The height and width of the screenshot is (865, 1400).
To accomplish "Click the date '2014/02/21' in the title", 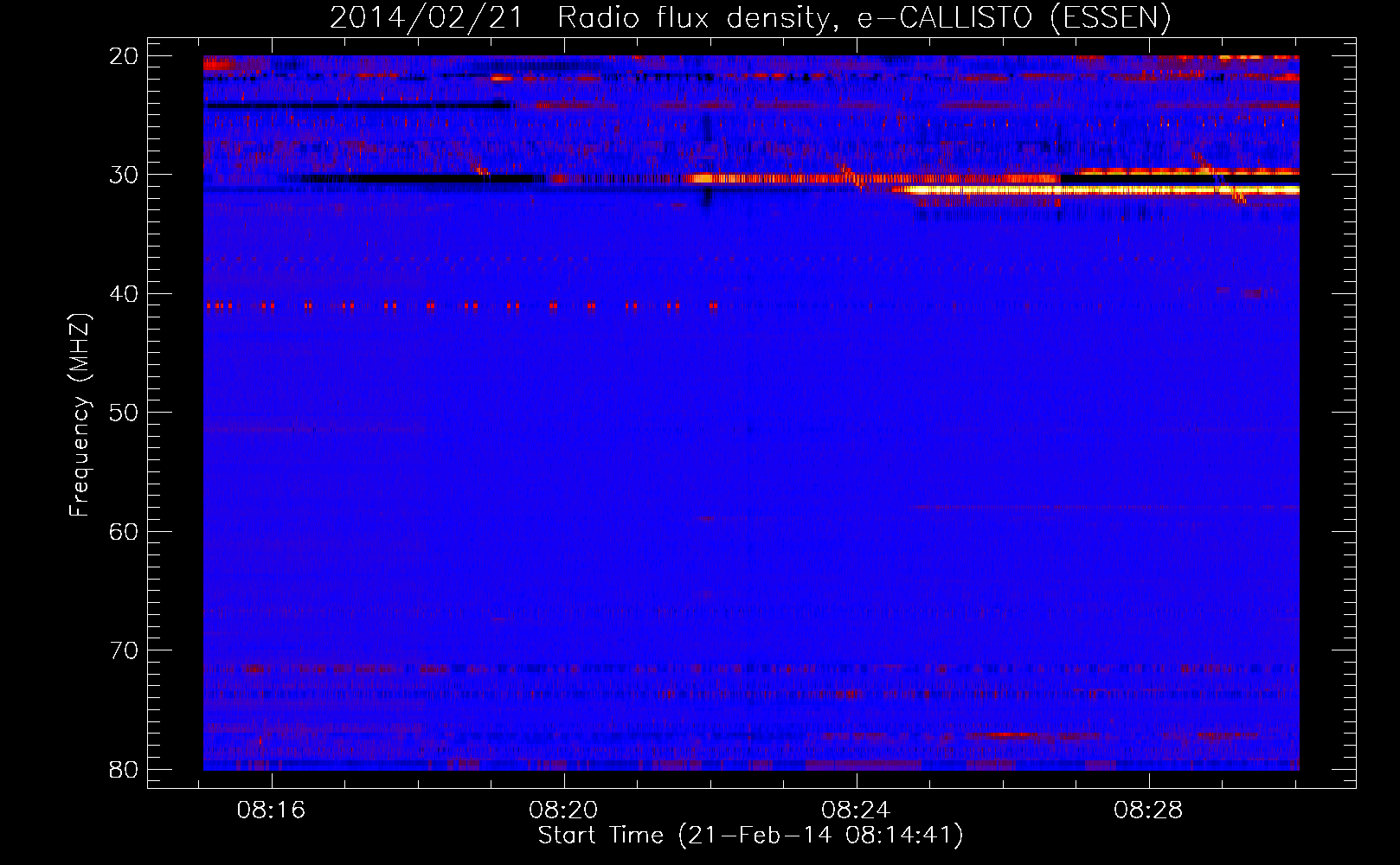I will tap(427, 17).
